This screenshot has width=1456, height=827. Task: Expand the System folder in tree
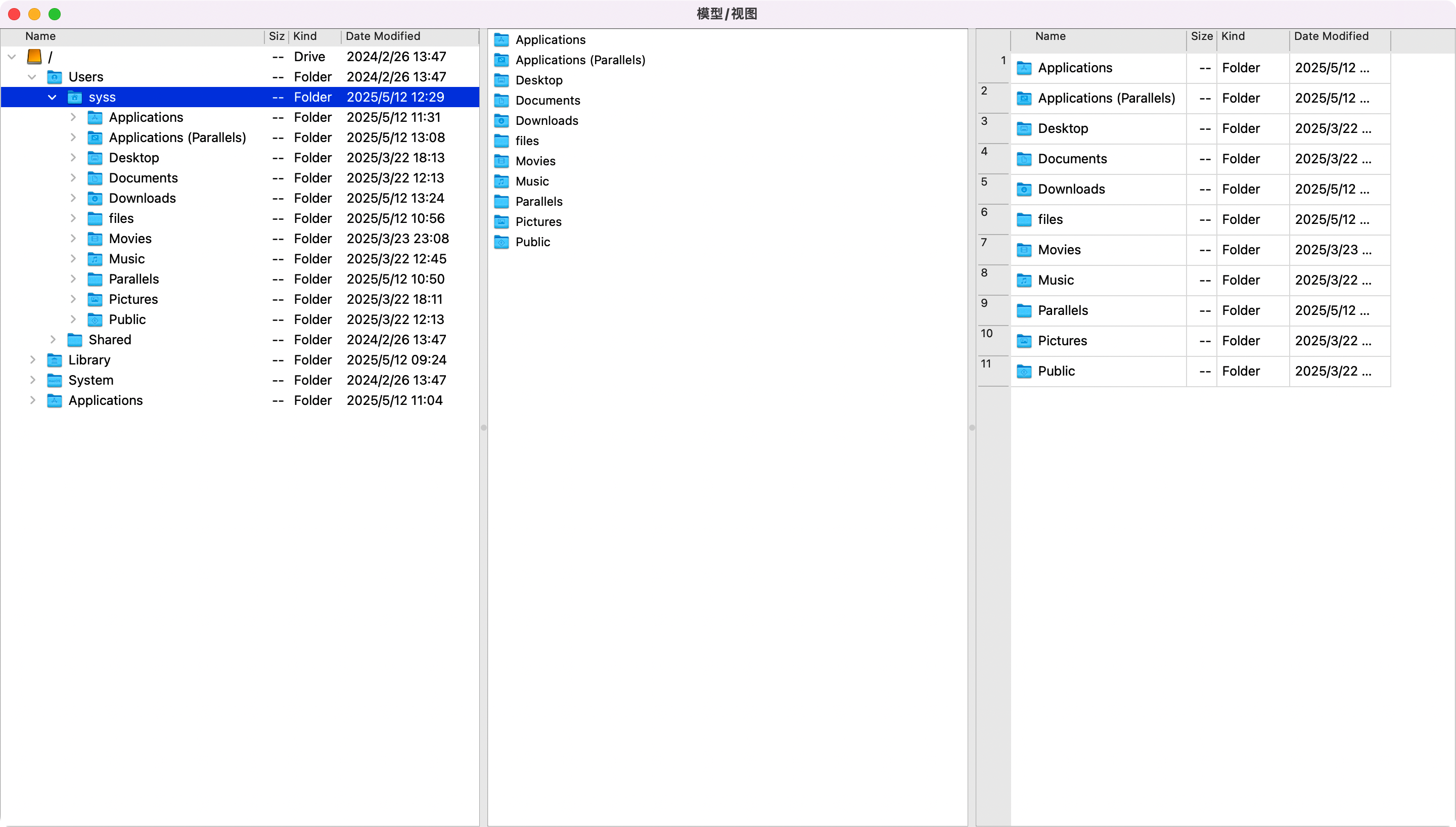(32, 380)
